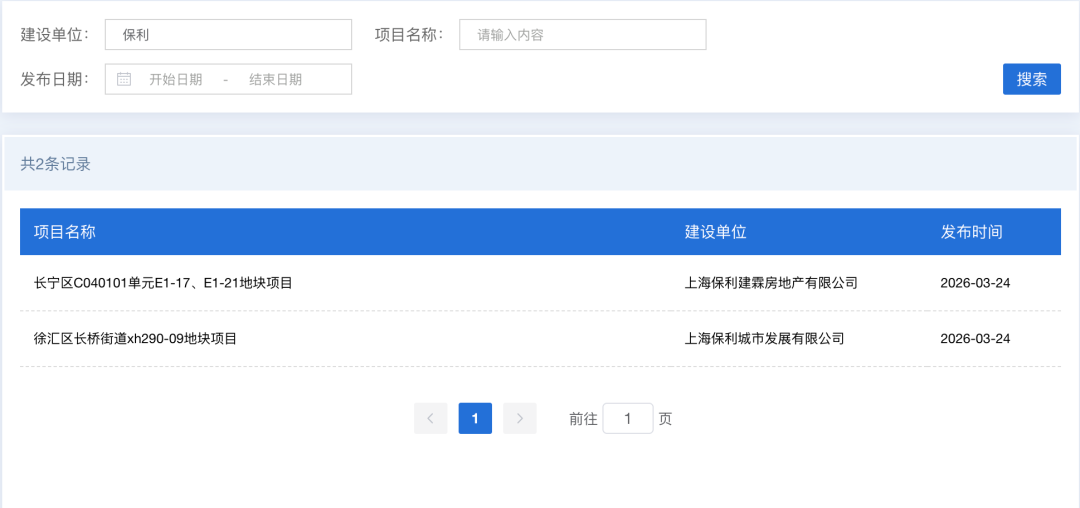
Task: Click the 建设单位 column header
Action: [x=716, y=232]
